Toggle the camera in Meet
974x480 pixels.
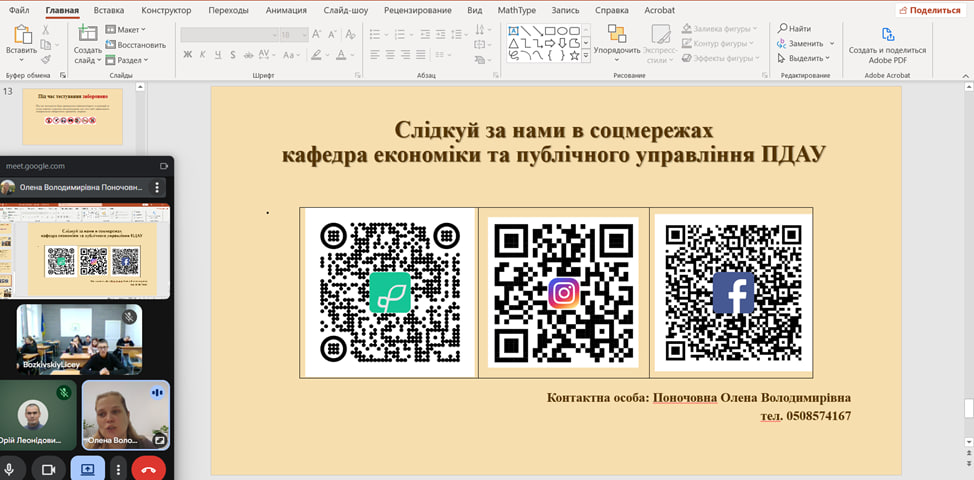(x=47, y=468)
